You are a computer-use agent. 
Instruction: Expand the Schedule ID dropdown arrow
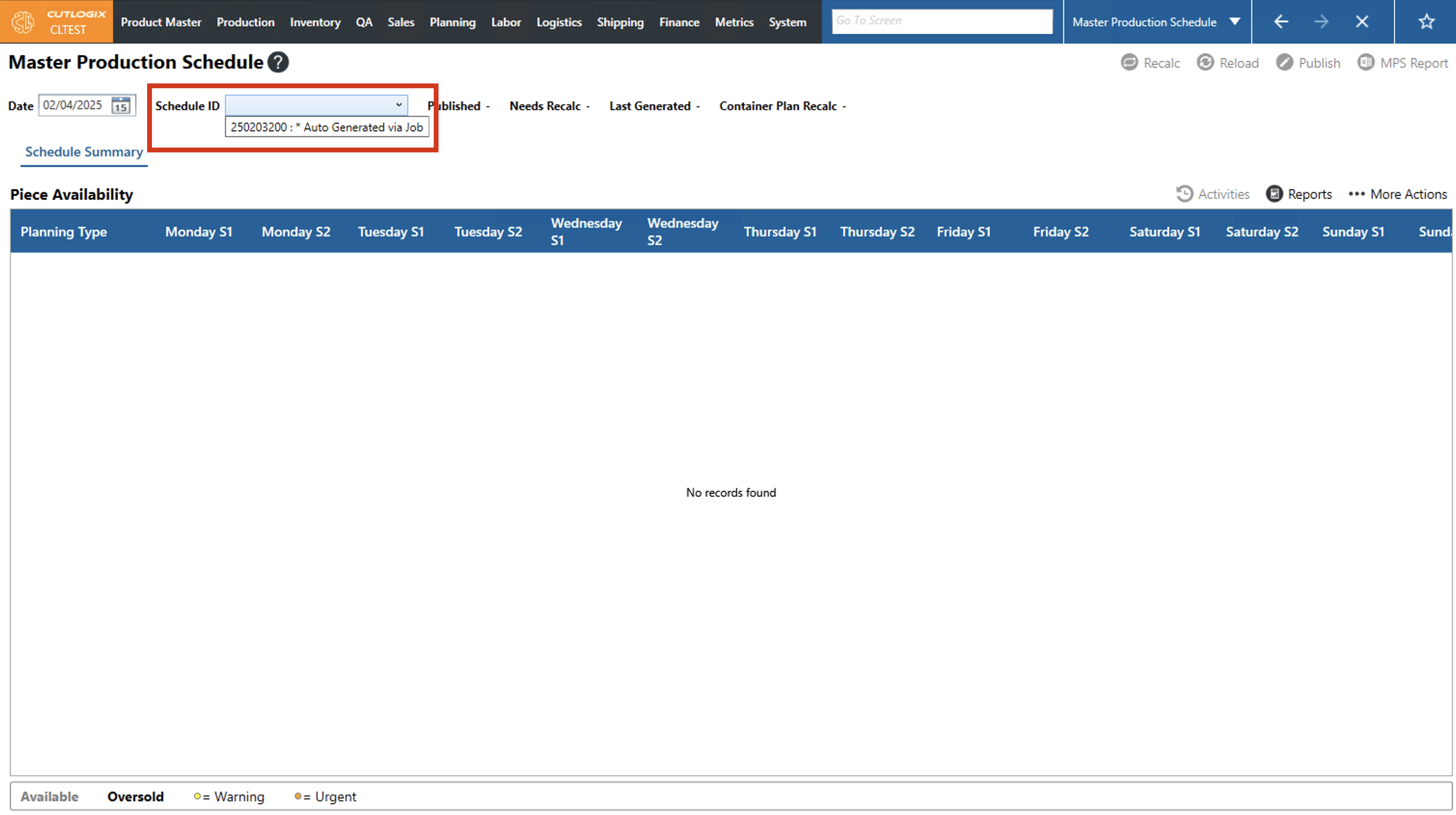(398, 105)
